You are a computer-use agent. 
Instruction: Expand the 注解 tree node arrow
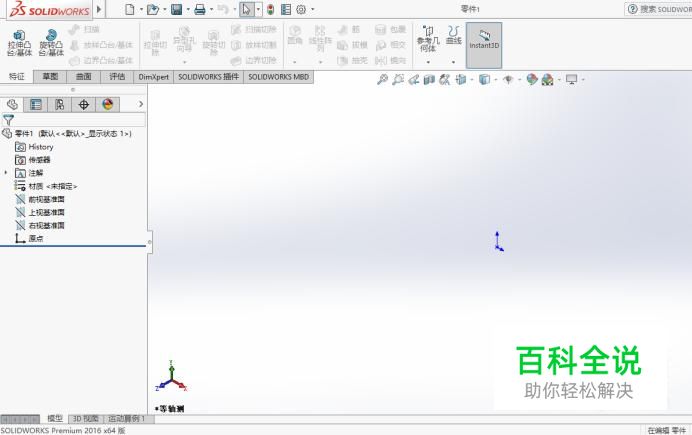(x=6, y=172)
